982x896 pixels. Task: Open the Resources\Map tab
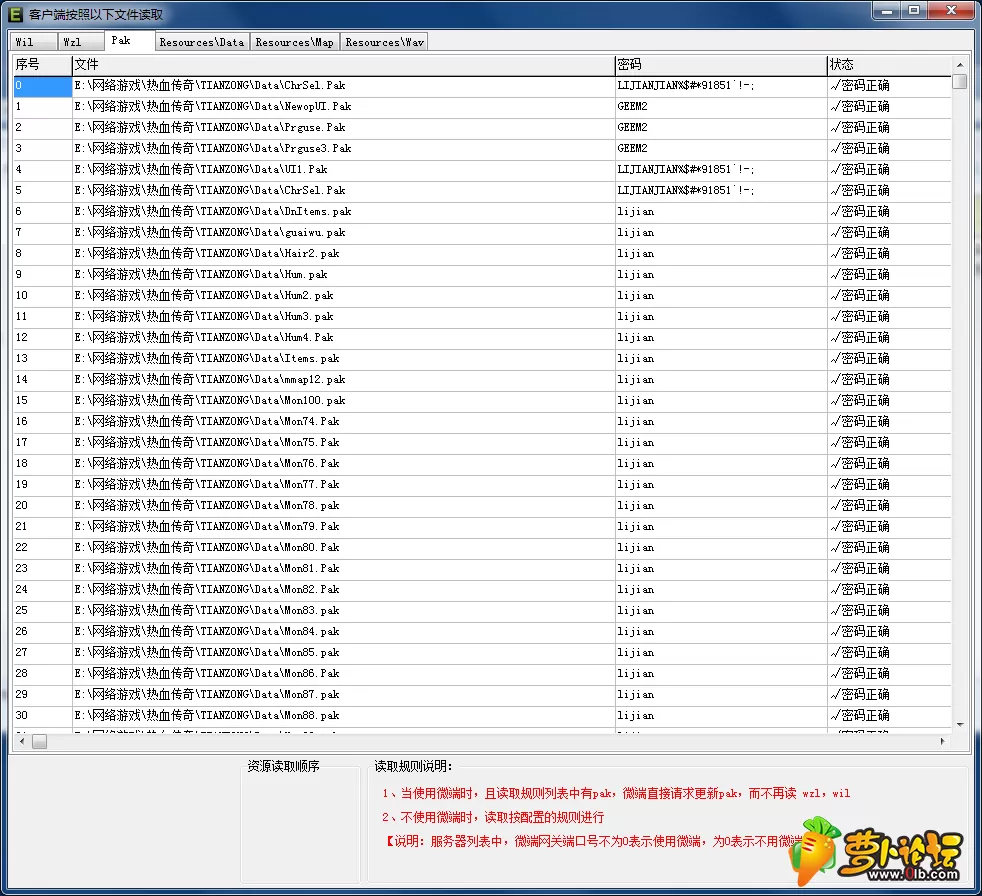click(x=294, y=42)
